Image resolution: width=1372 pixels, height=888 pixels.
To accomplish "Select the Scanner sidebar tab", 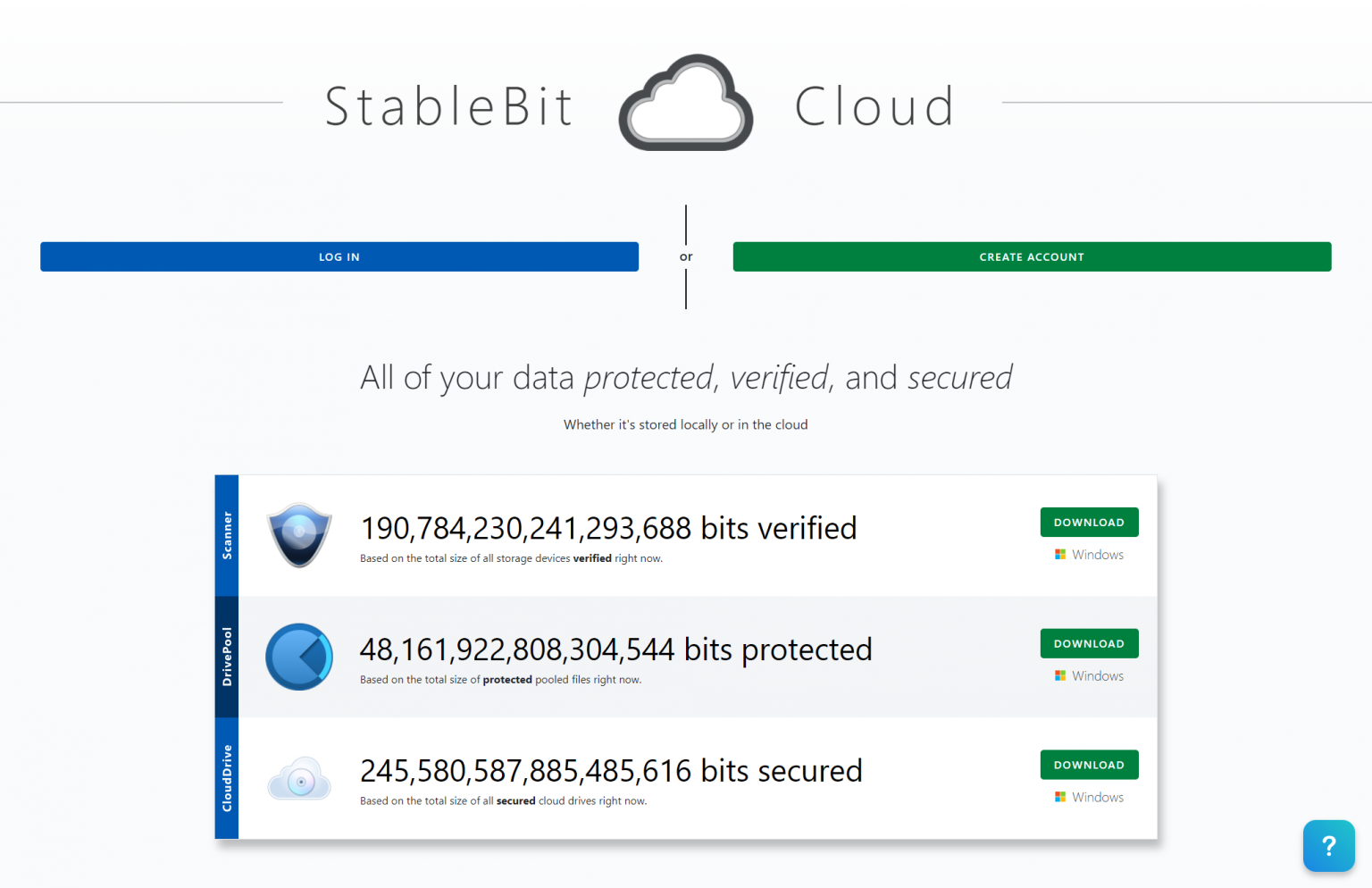I will coord(226,535).
